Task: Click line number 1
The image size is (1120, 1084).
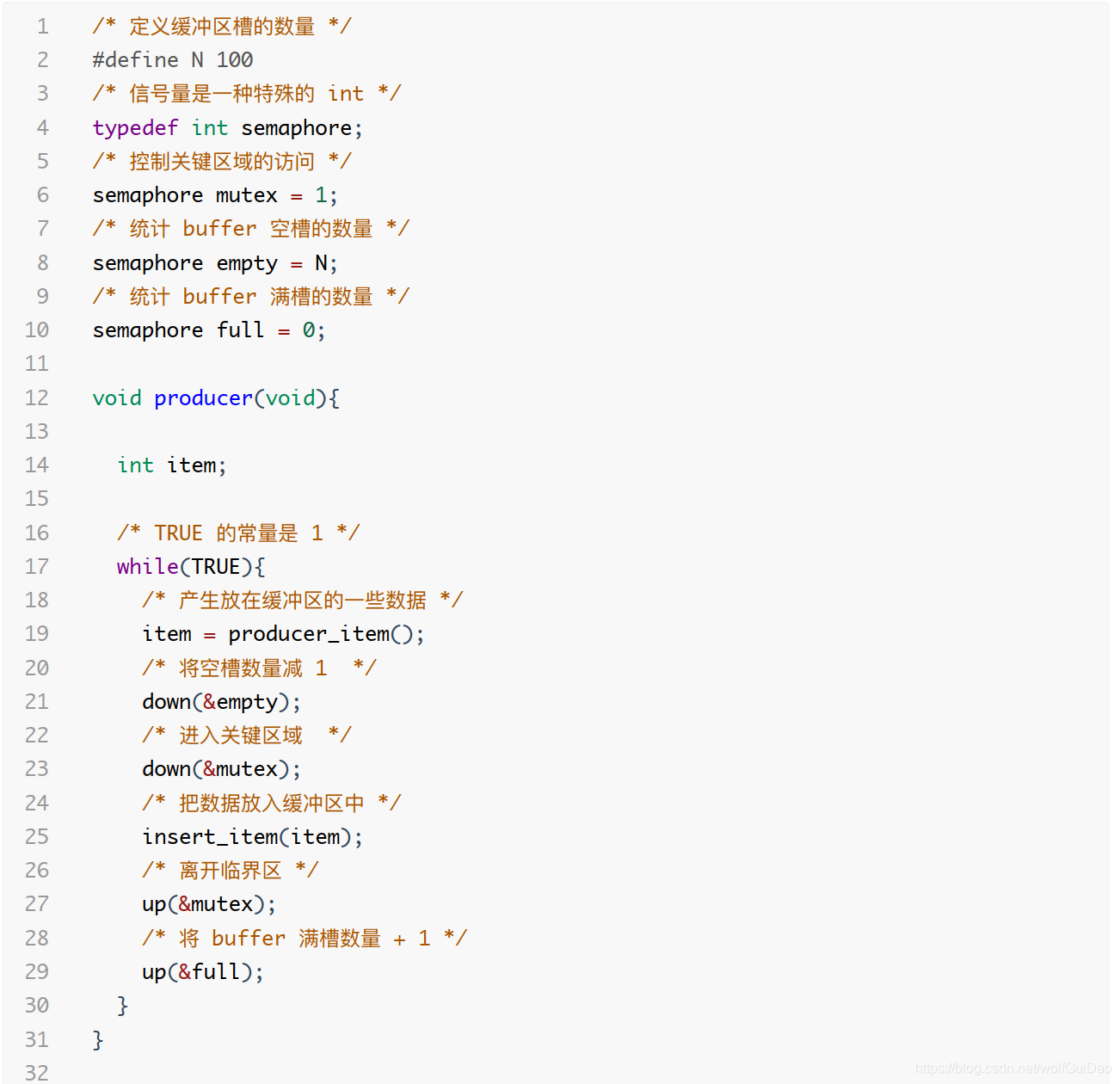Action: (x=42, y=27)
